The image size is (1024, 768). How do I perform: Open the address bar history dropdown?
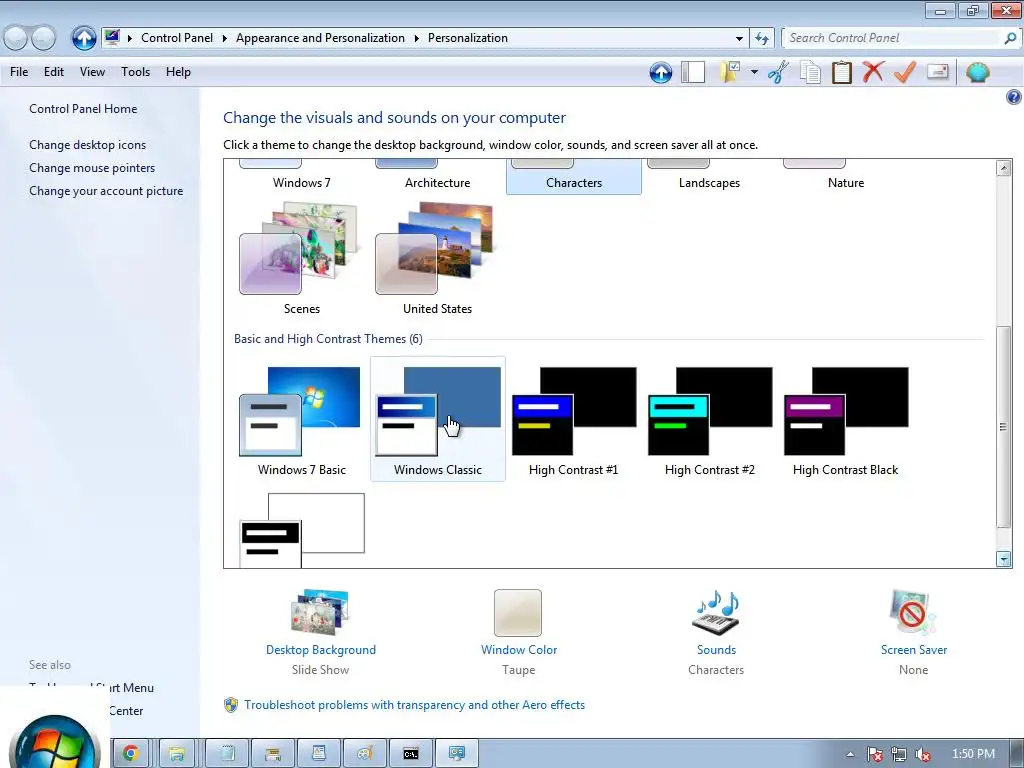pyautogui.click(x=739, y=39)
